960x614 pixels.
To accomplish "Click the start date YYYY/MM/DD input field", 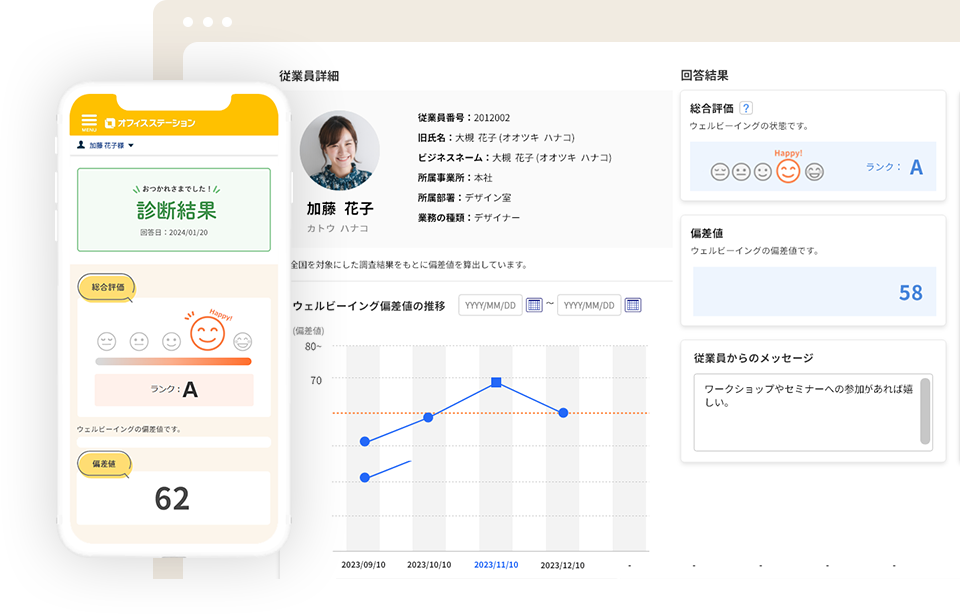I will tap(490, 305).
